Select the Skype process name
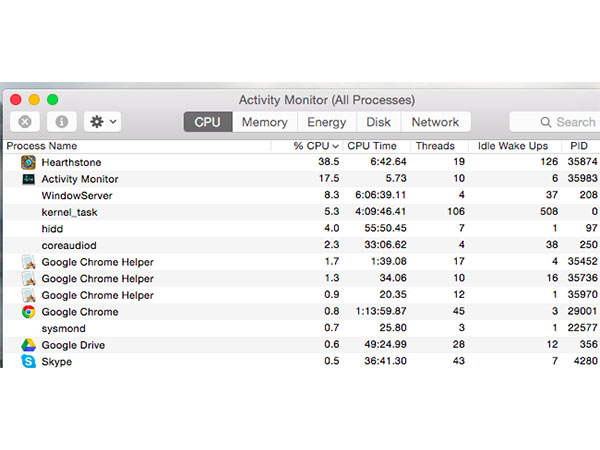 coord(57,362)
